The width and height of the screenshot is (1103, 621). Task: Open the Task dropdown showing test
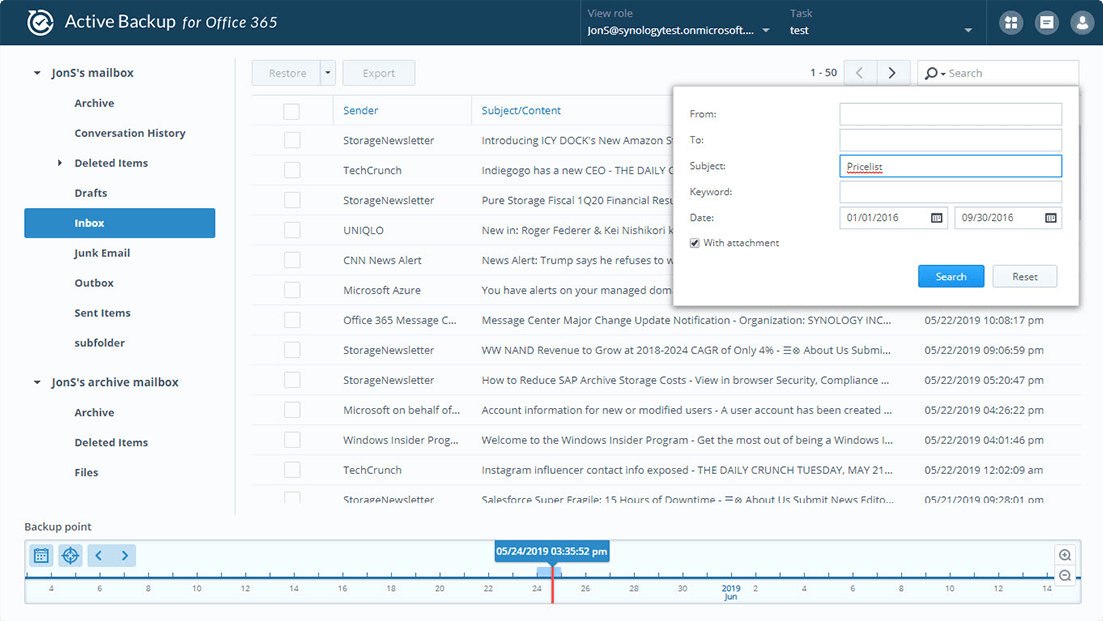coord(881,30)
